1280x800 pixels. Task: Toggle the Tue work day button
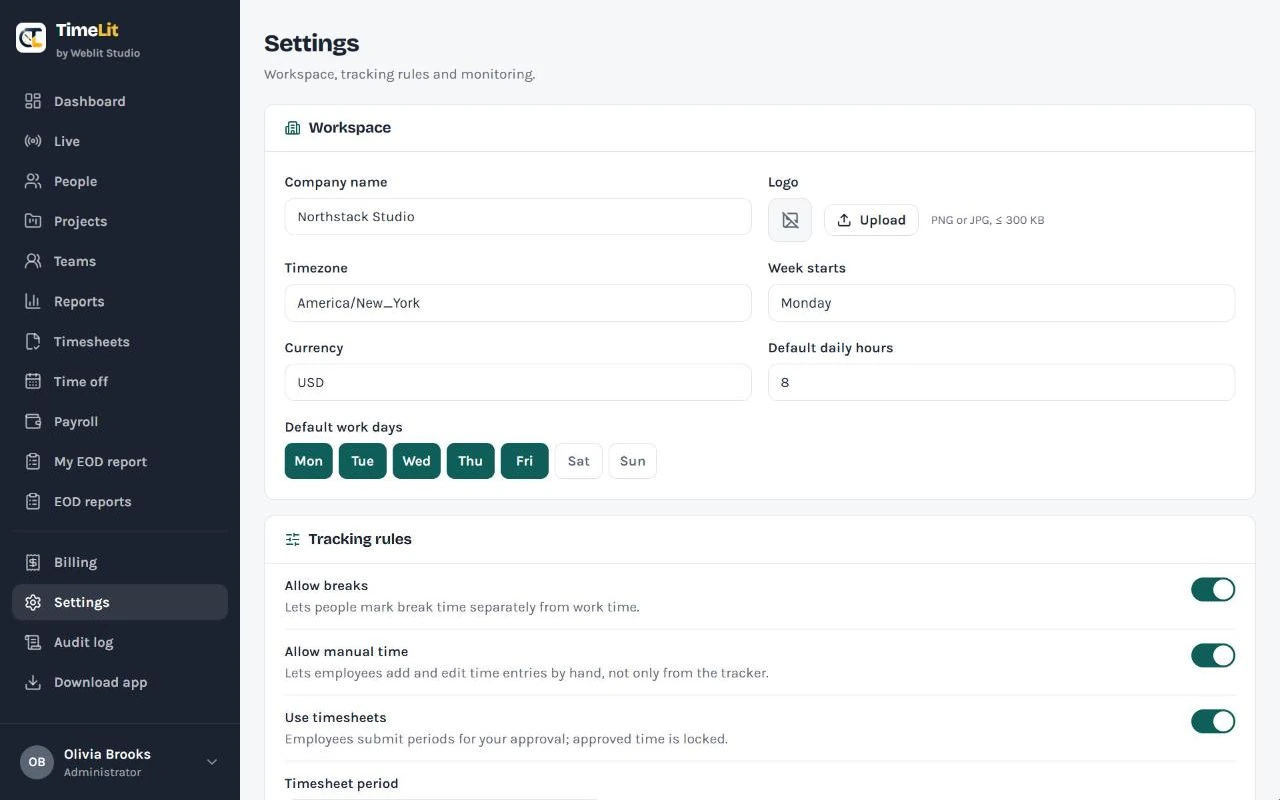363,461
